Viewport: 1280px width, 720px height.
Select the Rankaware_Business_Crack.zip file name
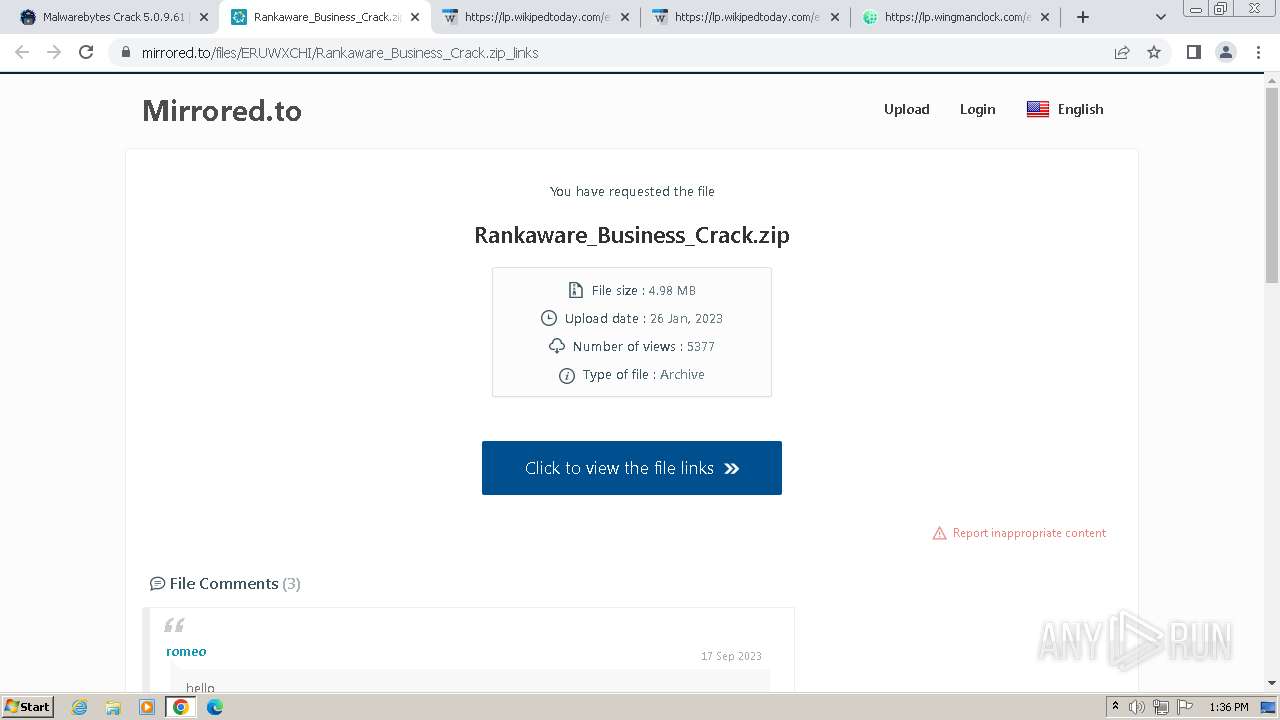pyautogui.click(x=632, y=235)
